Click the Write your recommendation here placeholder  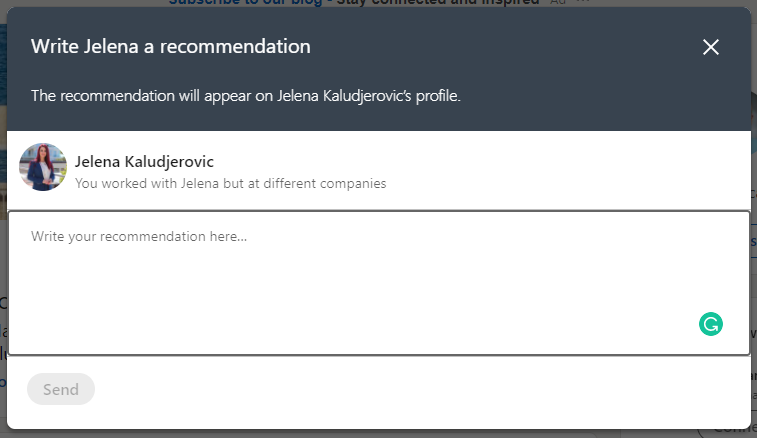pos(139,237)
